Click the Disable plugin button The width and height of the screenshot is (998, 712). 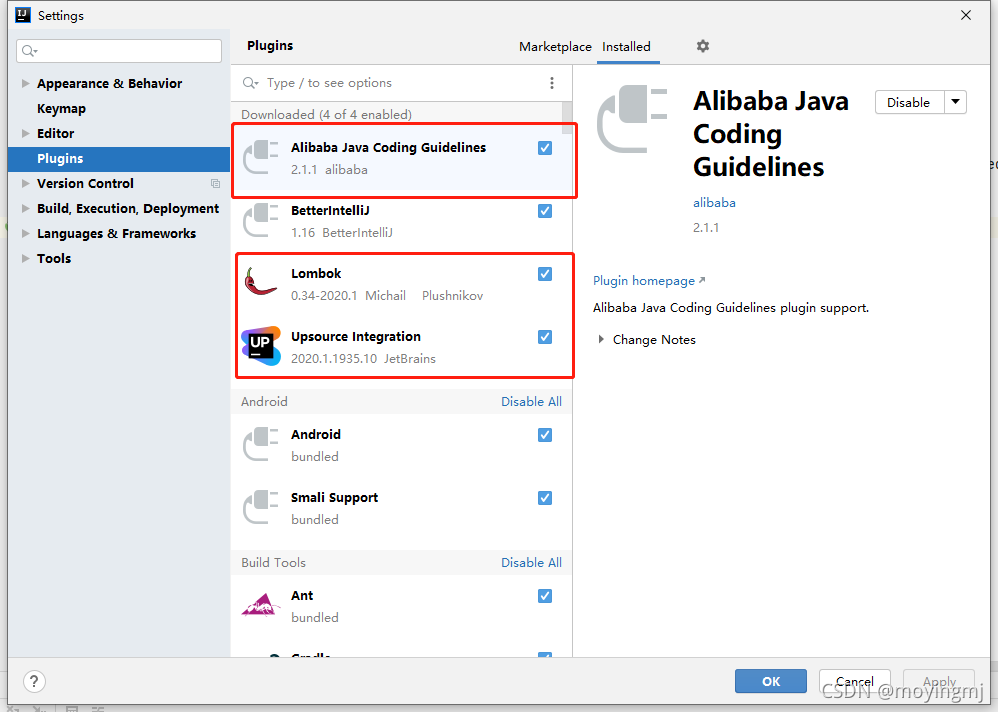click(x=909, y=102)
